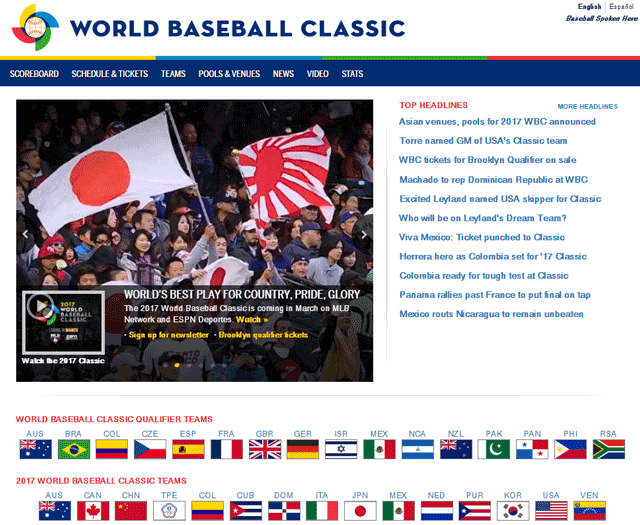Open the South Africa flag under RSA
Image resolution: width=640 pixels, height=525 pixels.
click(x=609, y=449)
